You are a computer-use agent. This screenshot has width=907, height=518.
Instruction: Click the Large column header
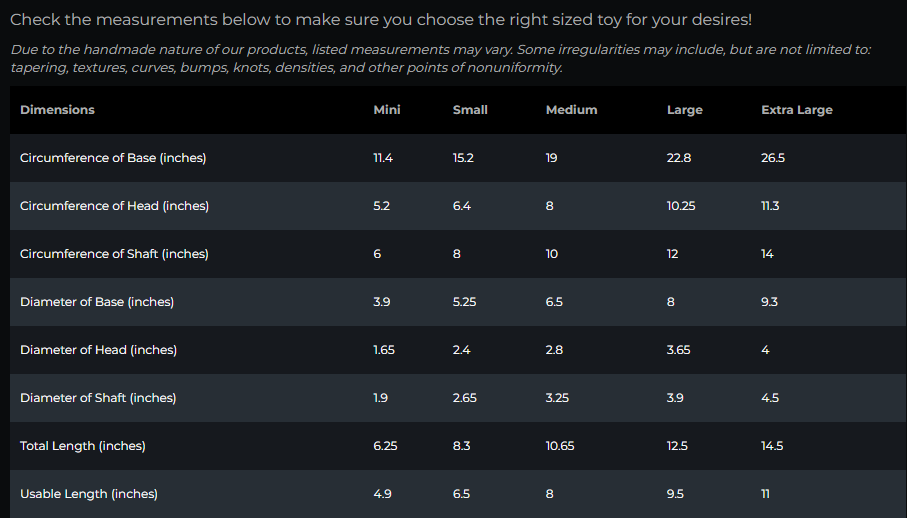[x=685, y=110]
